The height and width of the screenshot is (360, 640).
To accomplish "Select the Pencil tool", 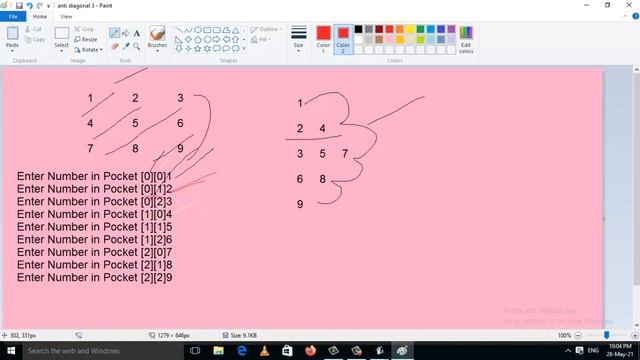I will point(114,33).
